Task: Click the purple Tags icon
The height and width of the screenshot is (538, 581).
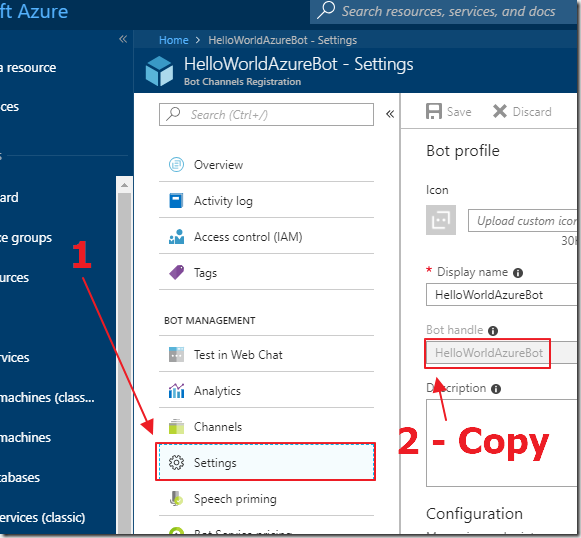Action: [176, 272]
